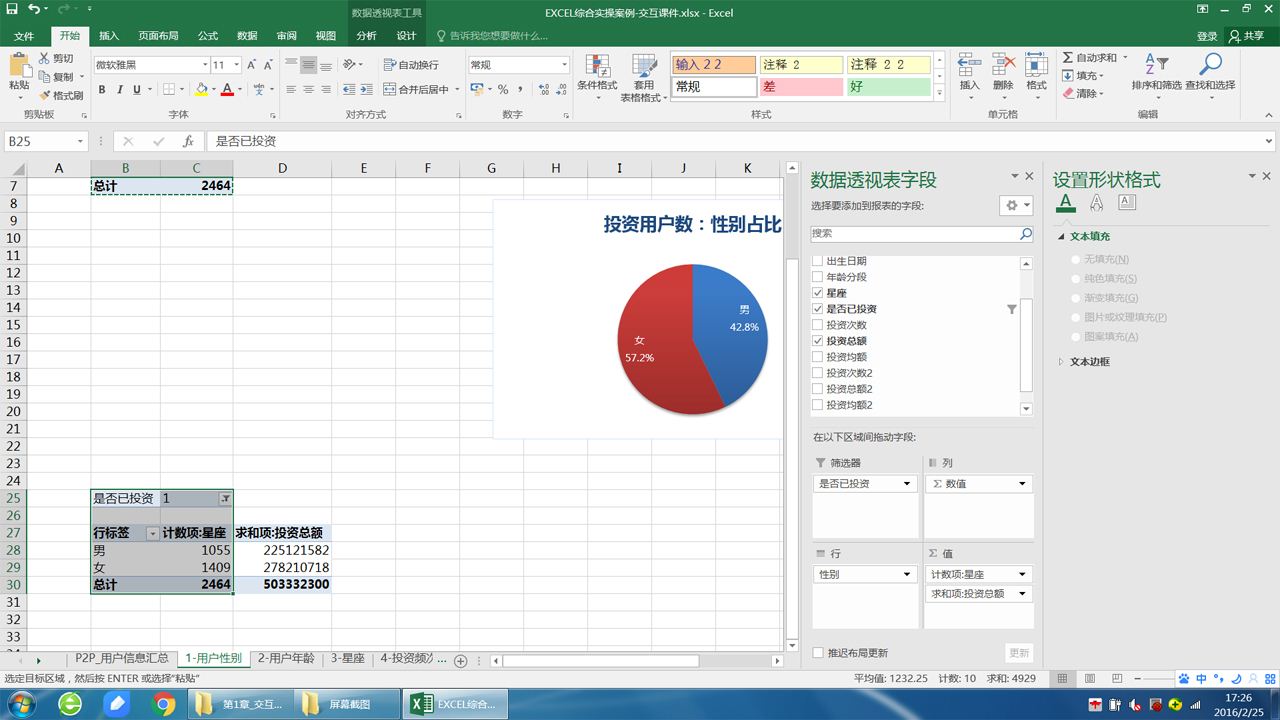This screenshot has width=1280, height=720.
Task: Apply the 好 (Good) cell style
Action: [888, 87]
